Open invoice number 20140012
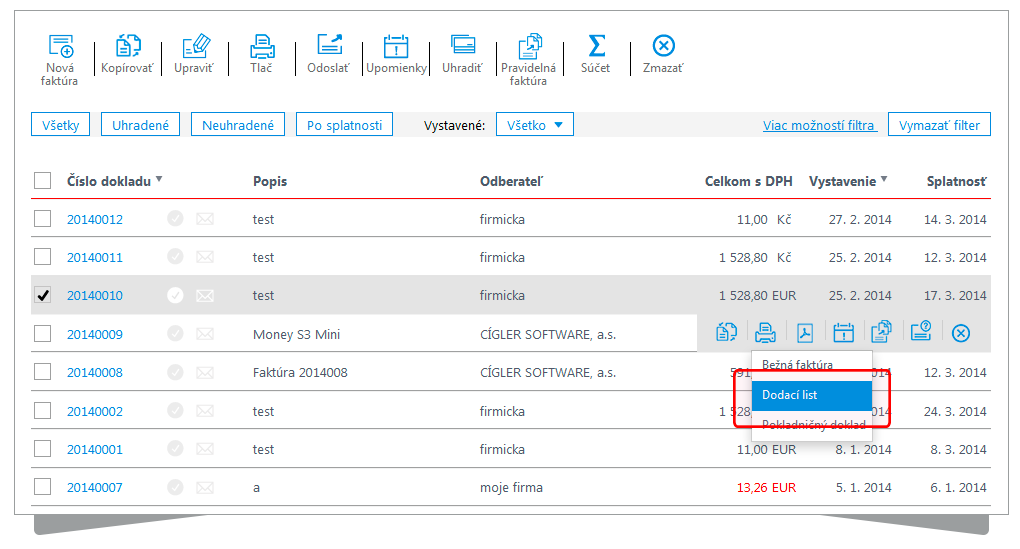Viewport: 1020px width, 549px height. [95, 219]
